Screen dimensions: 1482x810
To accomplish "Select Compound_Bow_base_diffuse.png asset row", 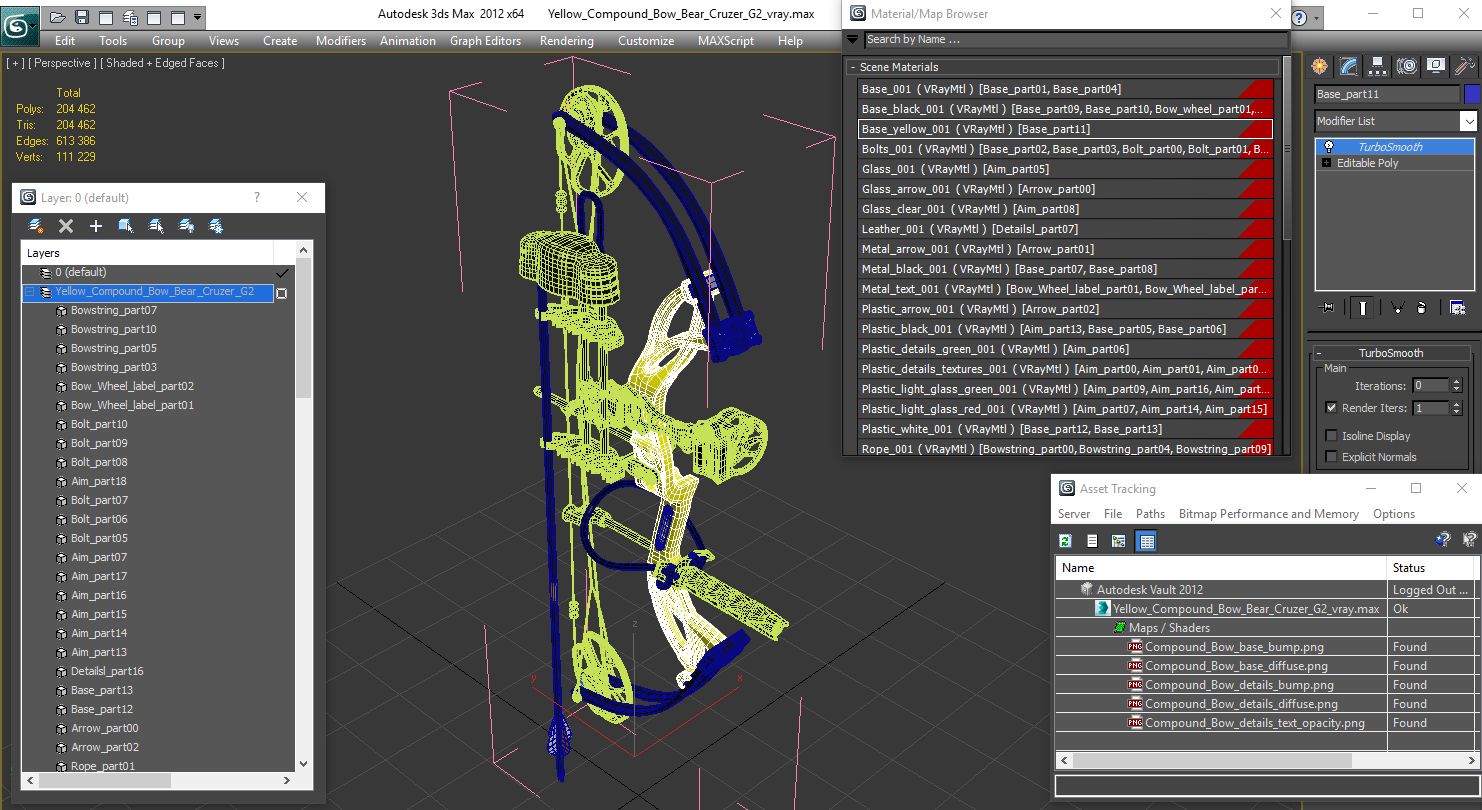I will pyautogui.click(x=1236, y=666).
